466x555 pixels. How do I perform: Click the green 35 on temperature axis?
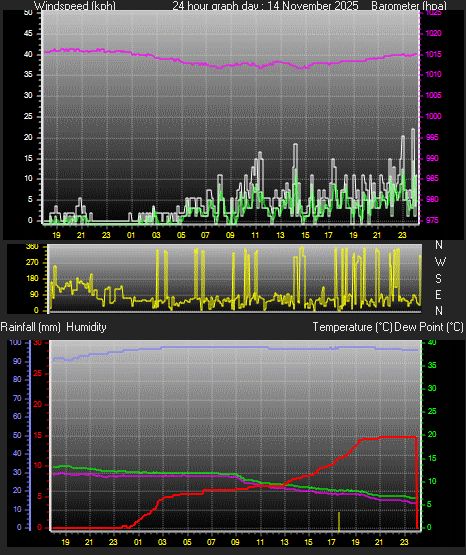[x=432, y=365]
